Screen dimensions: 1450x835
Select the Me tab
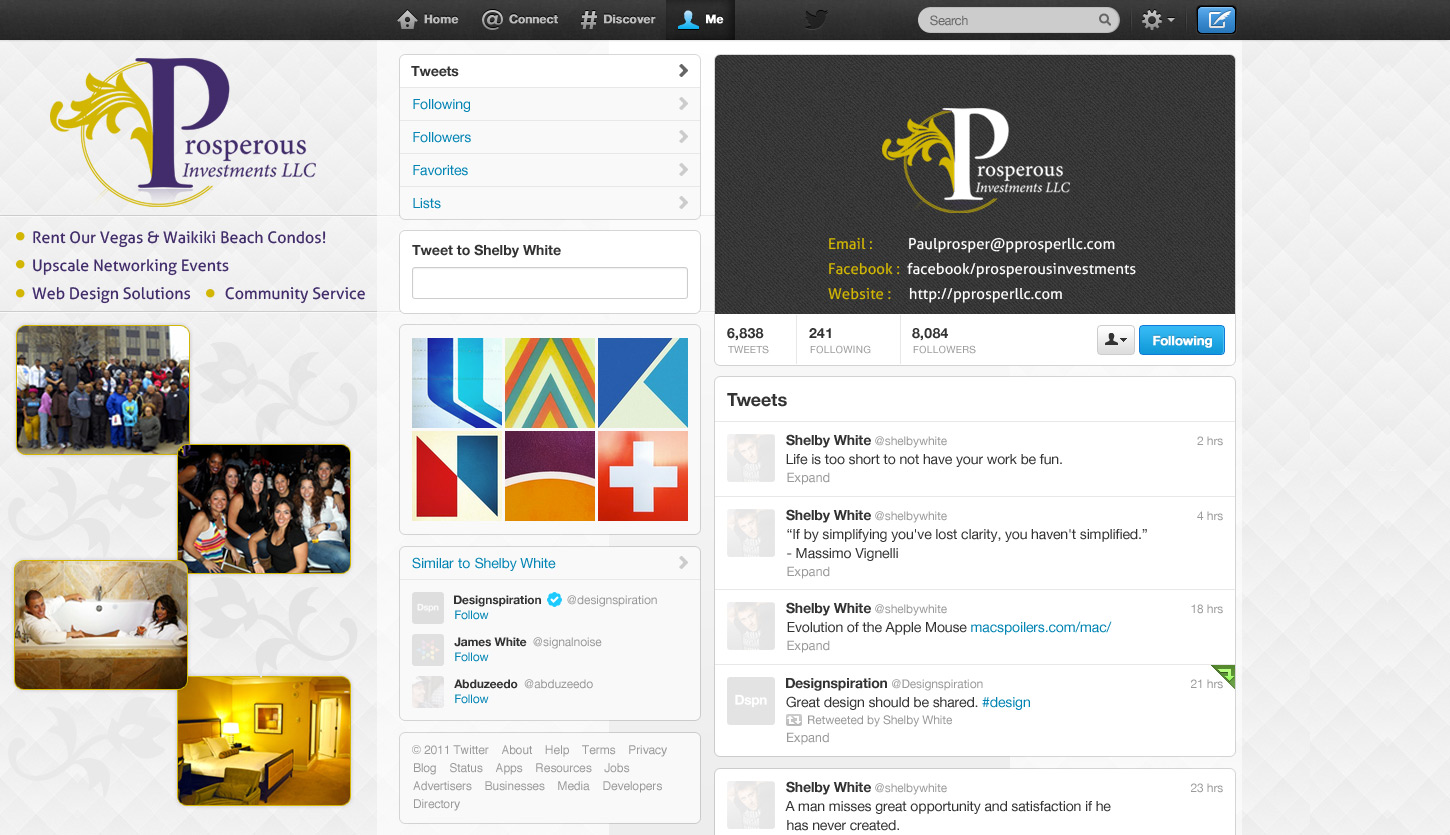click(x=700, y=19)
